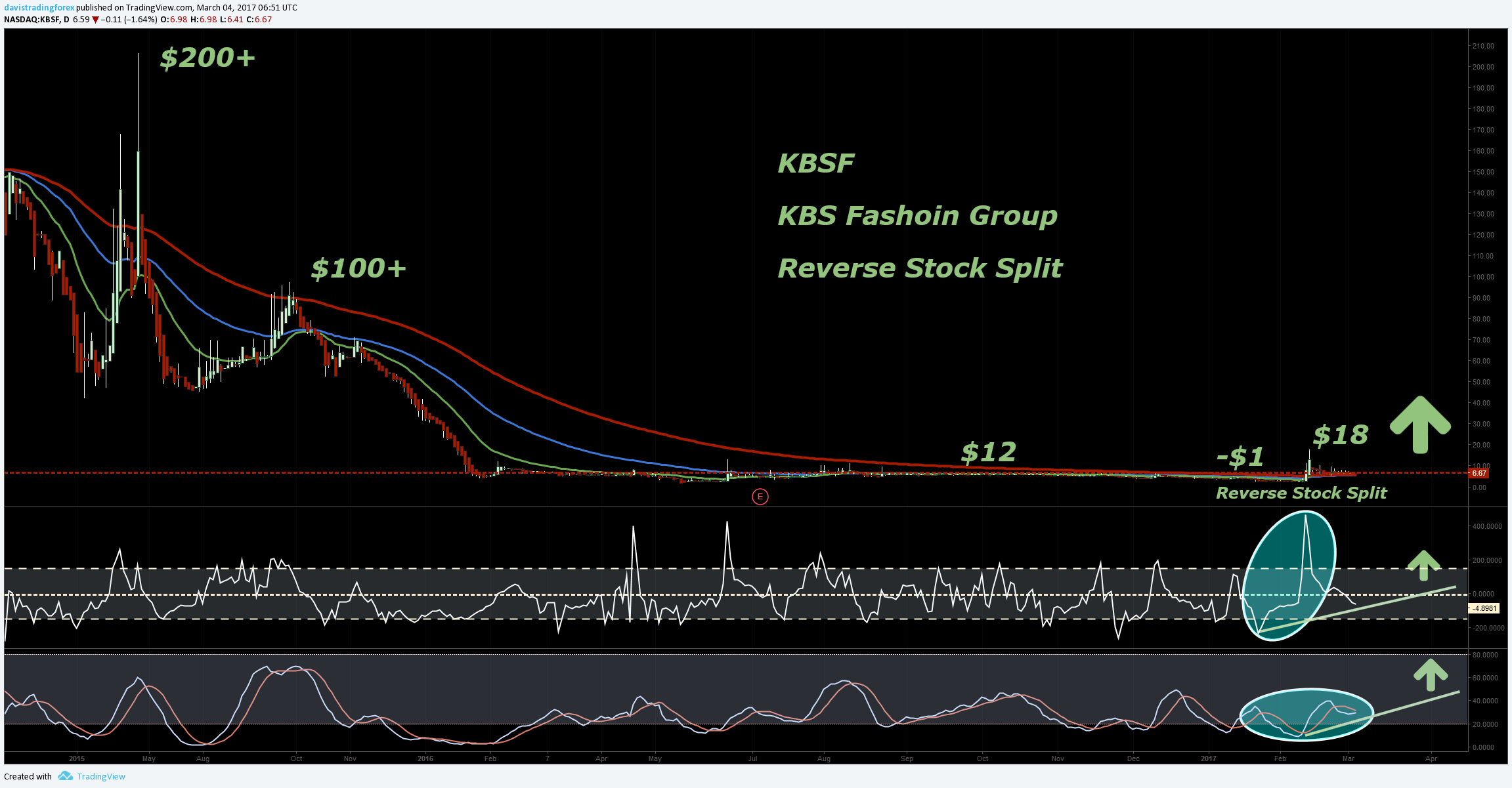Click the O:6.98 open value
The width and height of the screenshot is (1512, 788).
click(173, 20)
